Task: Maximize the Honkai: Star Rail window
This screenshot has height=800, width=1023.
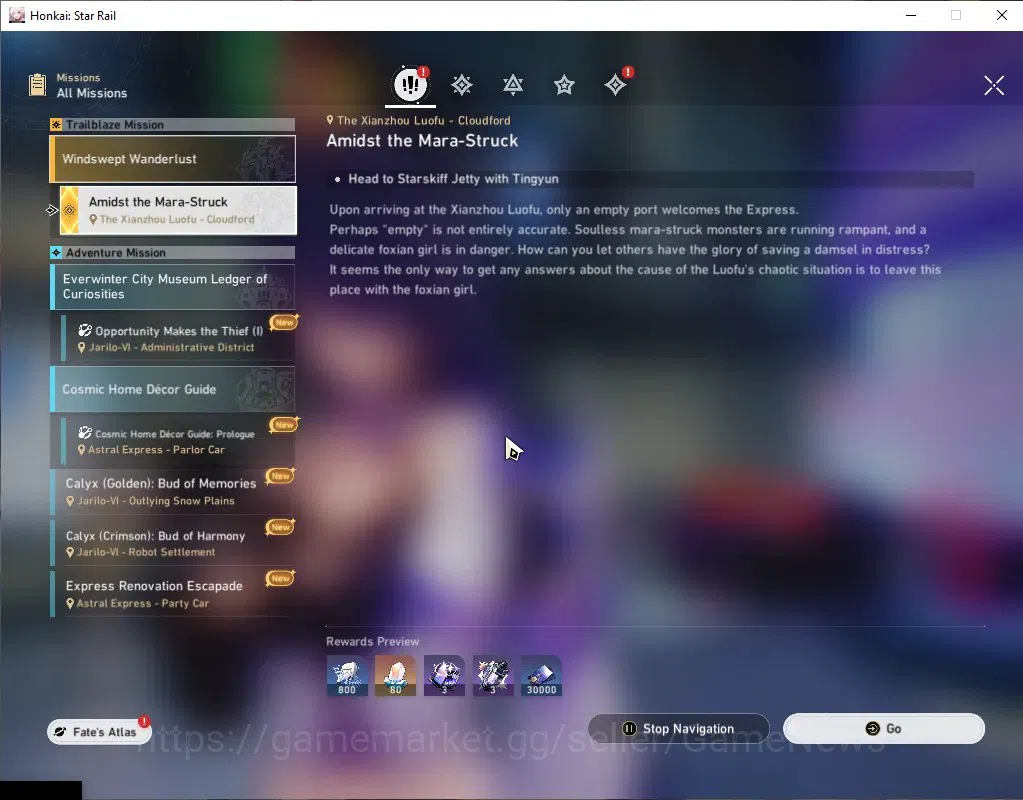Action: point(956,15)
